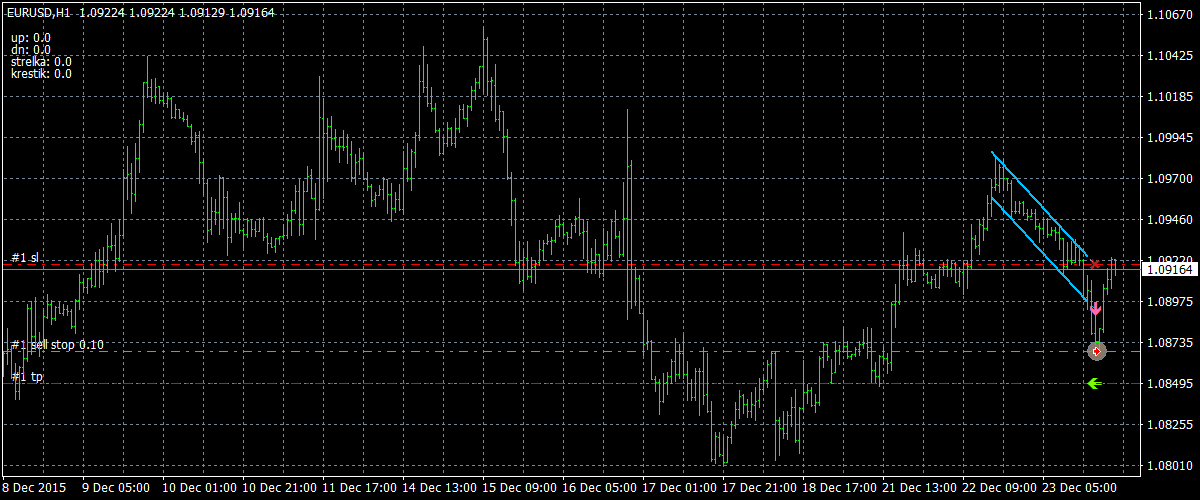Click the 'up: 0.0' indicator label
1200x500 pixels.
point(31,38)
